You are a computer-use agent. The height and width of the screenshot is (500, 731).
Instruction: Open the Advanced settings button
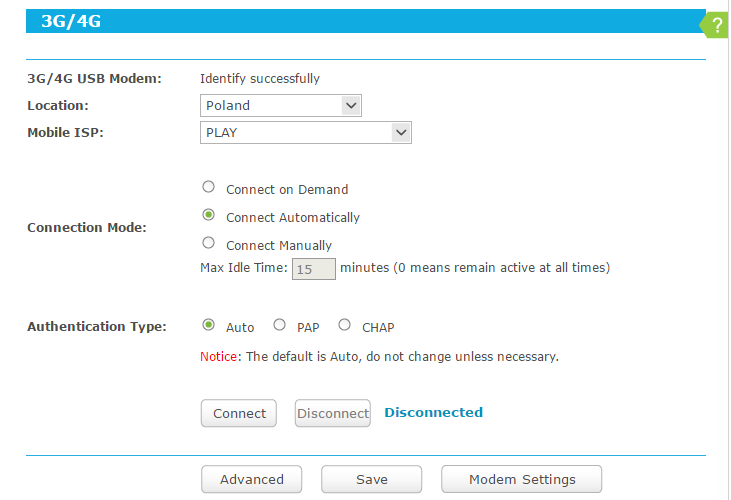point(252,480)
